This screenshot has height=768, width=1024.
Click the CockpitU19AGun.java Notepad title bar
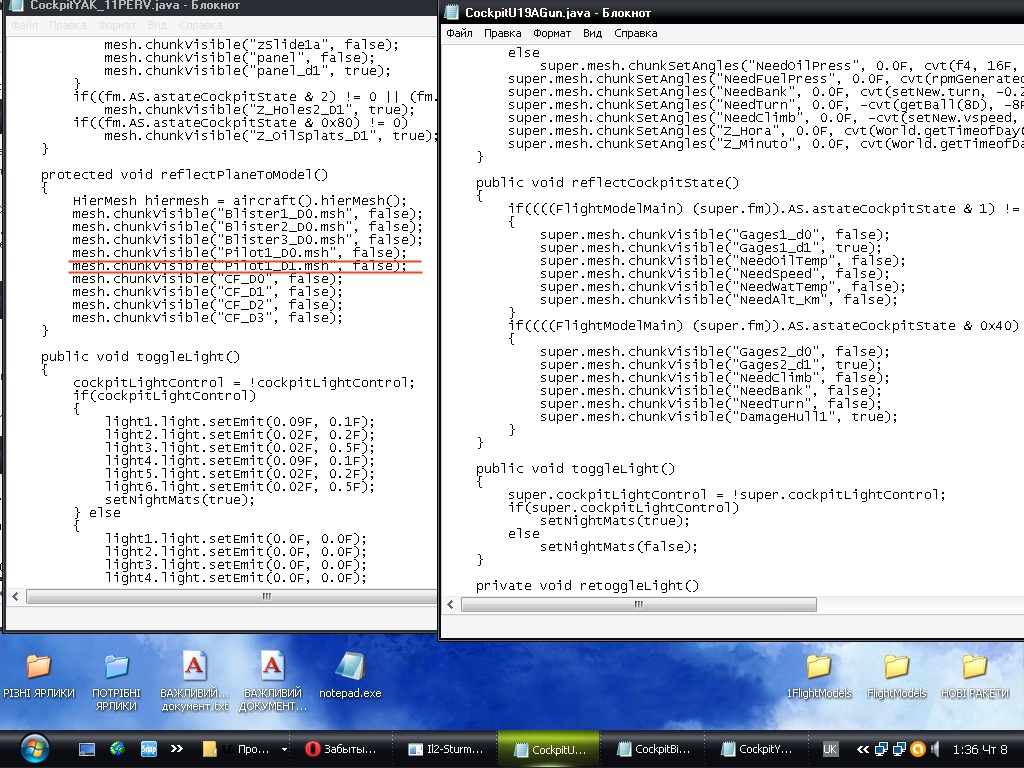click(731, 12)
